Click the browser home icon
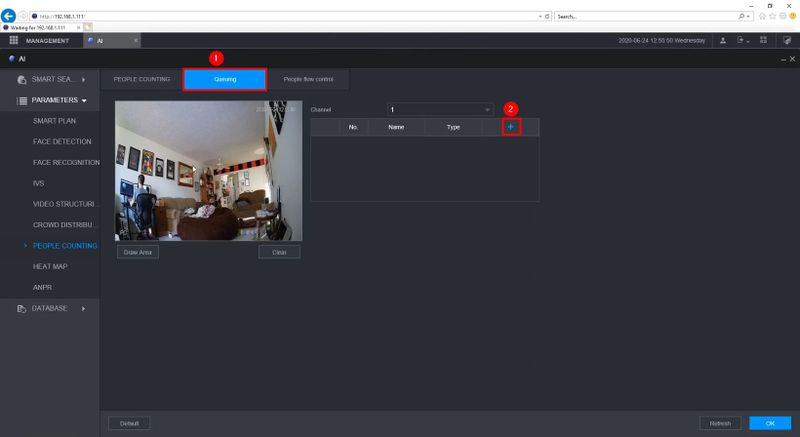The height and width of the screenshot is (437, 800). pos(762,16)
